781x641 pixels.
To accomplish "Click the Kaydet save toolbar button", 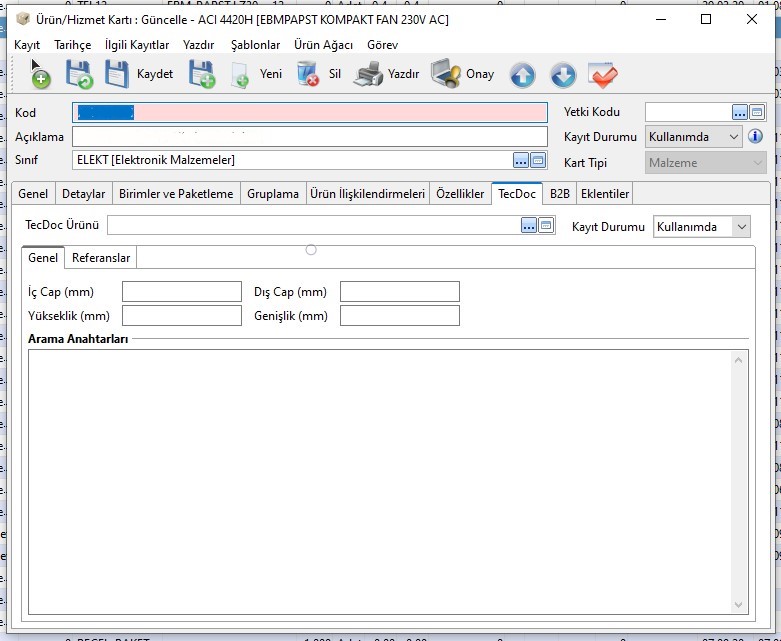I will tap(139, 74).
